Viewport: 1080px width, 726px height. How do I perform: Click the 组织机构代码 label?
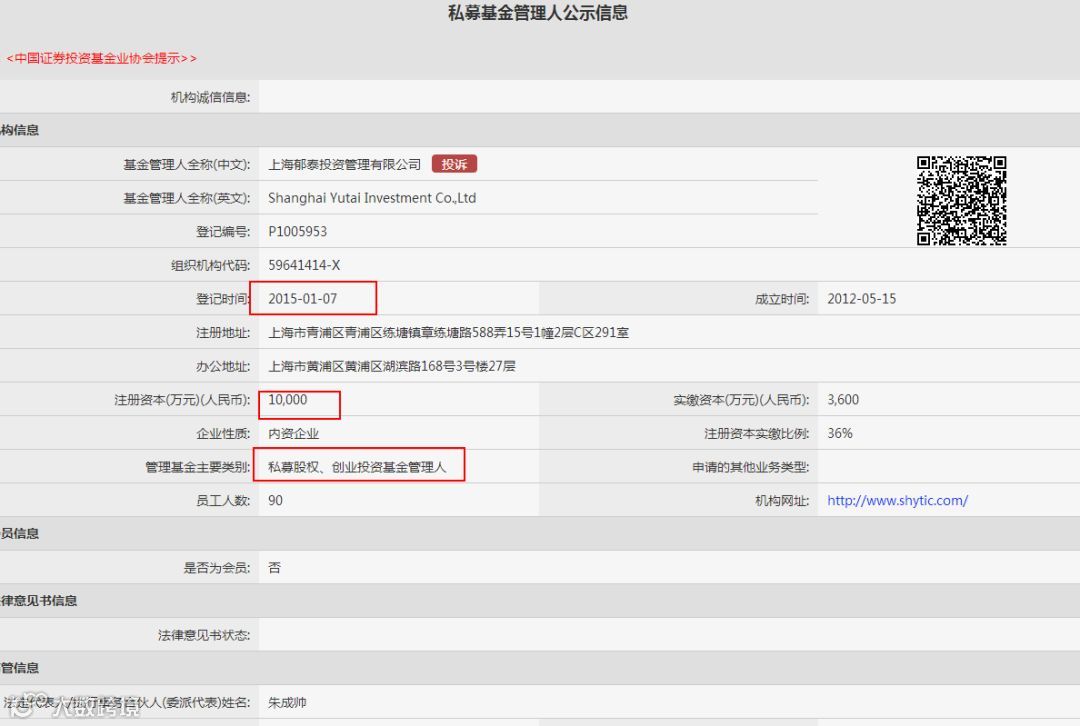(x=210, y=265)
